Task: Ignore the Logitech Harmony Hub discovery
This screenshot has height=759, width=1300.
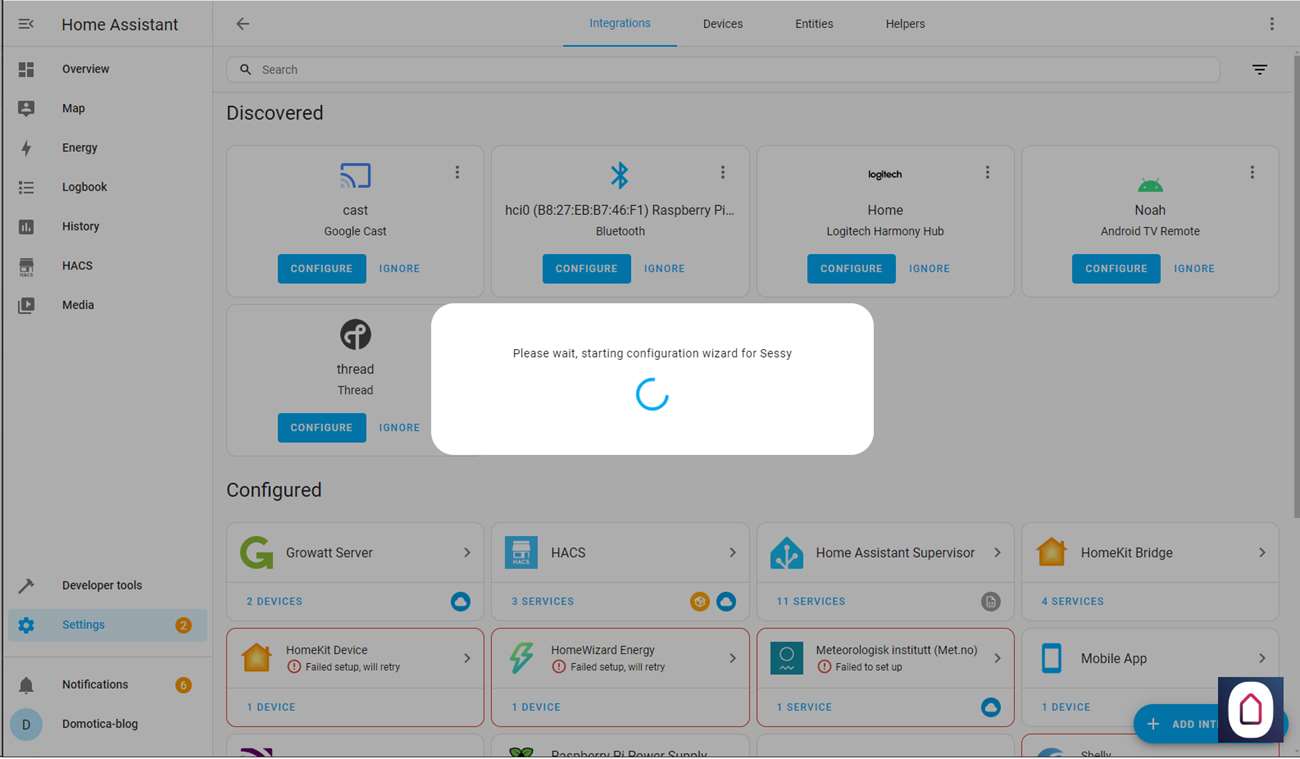Action: click(929, 269)
